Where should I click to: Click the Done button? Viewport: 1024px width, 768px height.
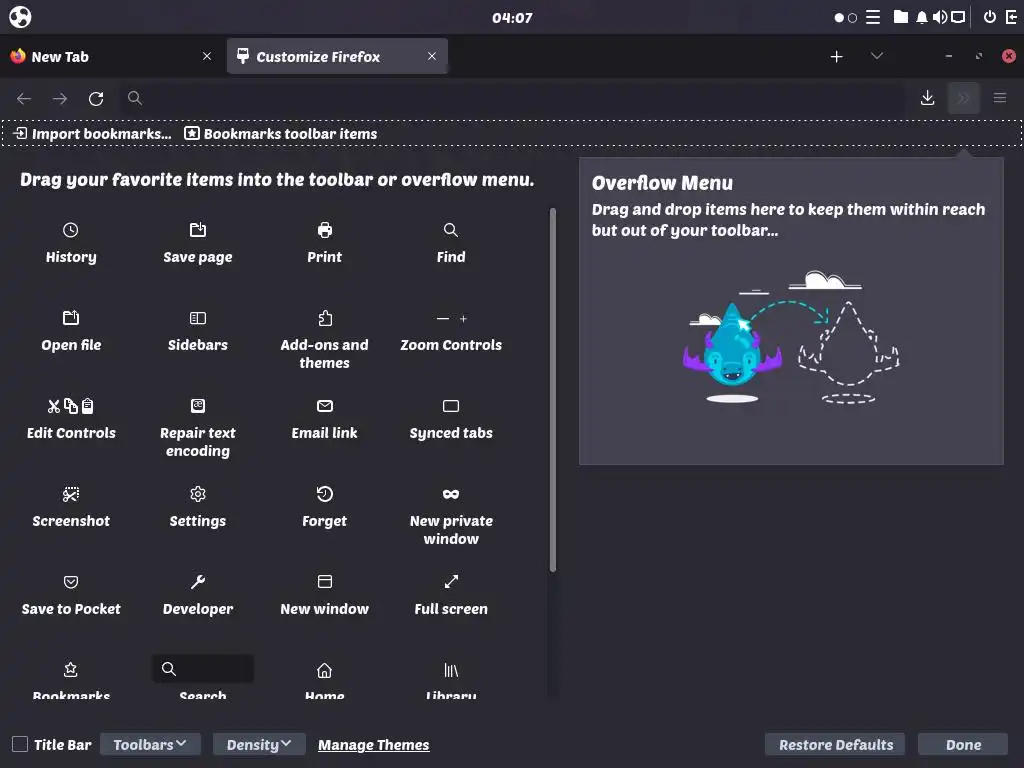point(963,744)
